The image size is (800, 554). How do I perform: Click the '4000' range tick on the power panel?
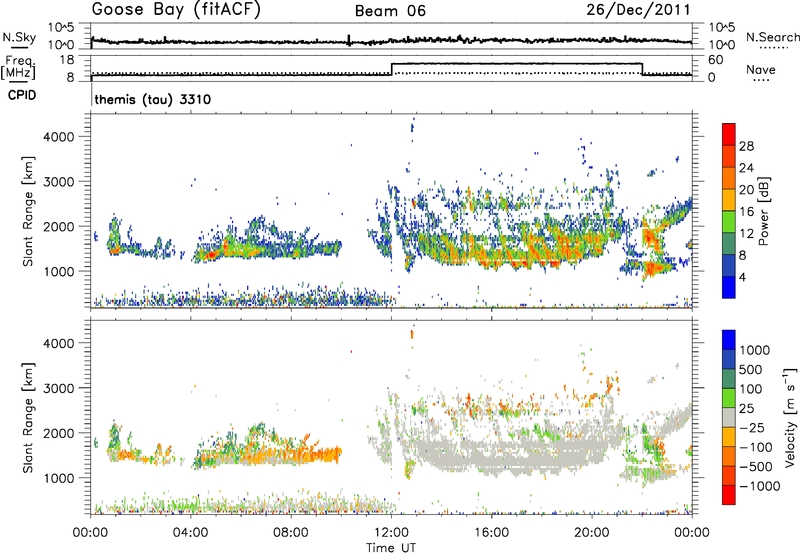coord(59,137)
